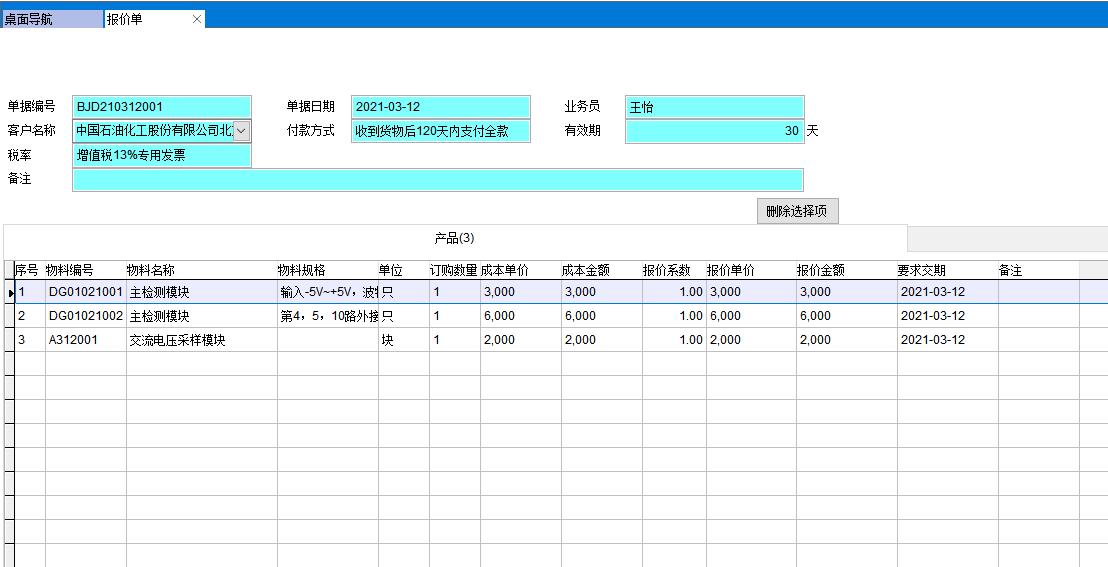Select the 产品(3) section tab
Image resolution: width=1108 pixels, height=567 pixels.
point(454,238)
